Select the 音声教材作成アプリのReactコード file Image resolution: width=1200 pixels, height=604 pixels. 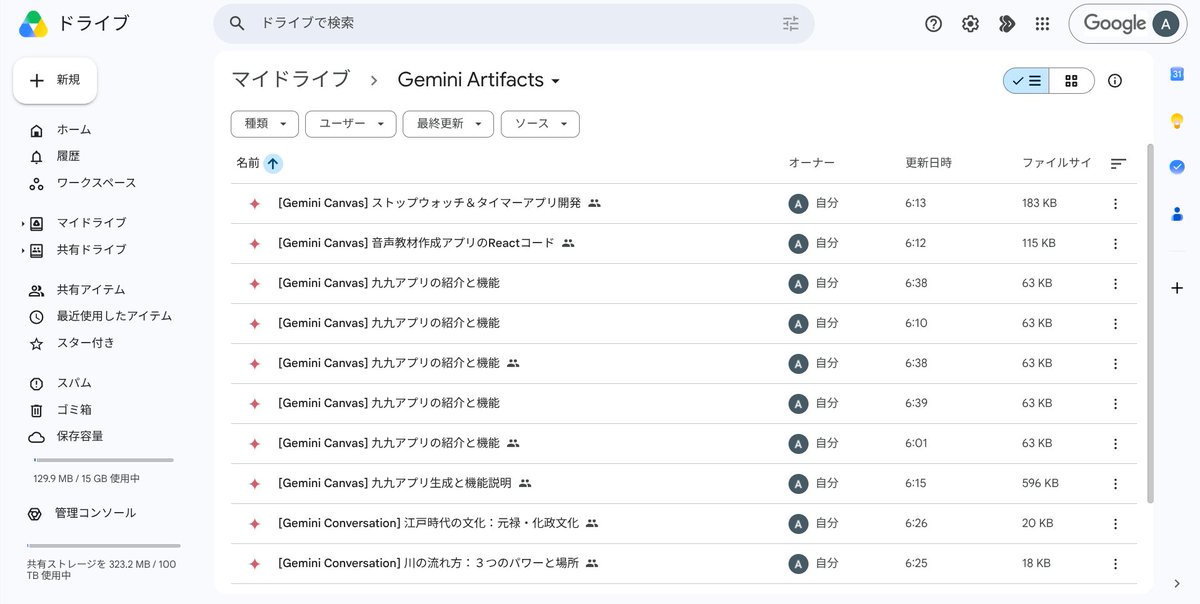point(683,243)
